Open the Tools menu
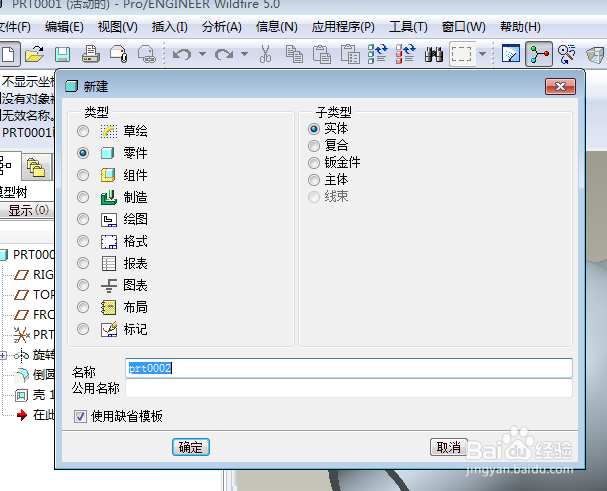The height and width of the screenshot is (491, 607). [x=408, y=27]
